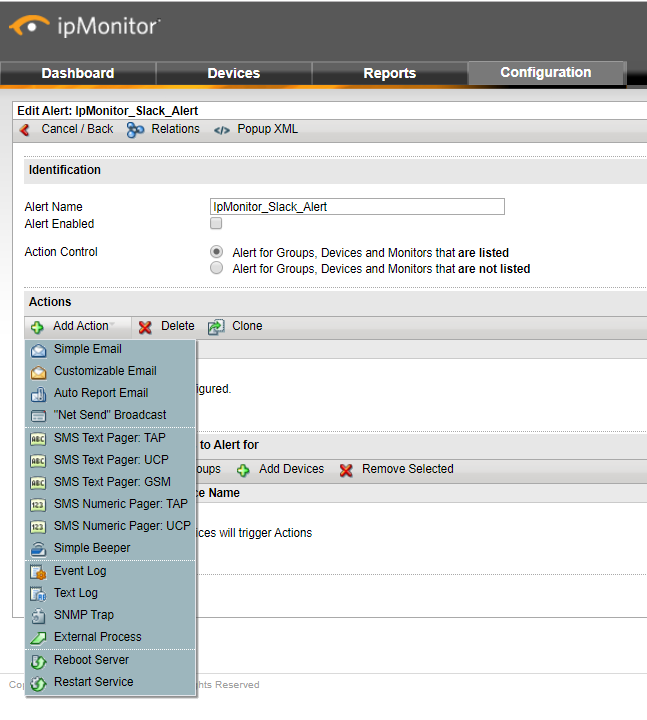Click the Clone action button label
The width and height of the screenshot is (647, 720).
[x=247, y=326]
